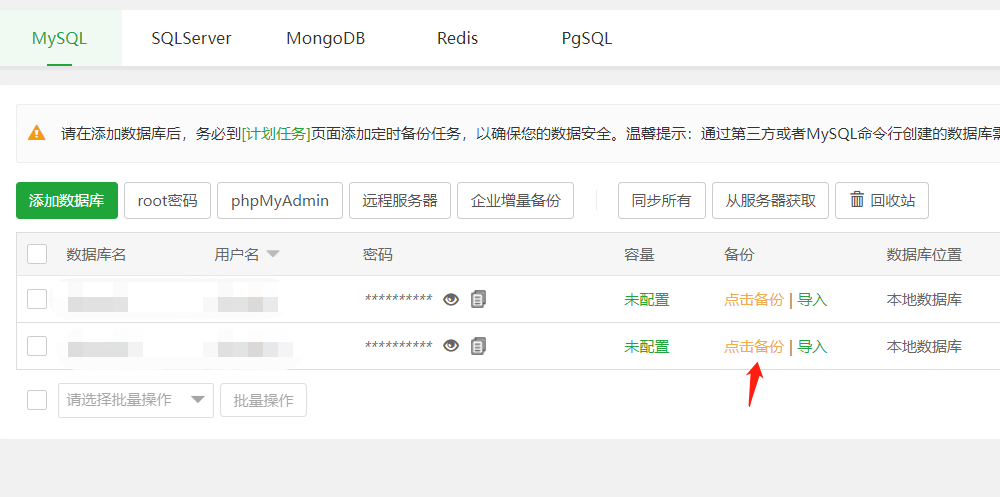
Task: Click the green 添加数据库 button
Action: coord(67,200)
